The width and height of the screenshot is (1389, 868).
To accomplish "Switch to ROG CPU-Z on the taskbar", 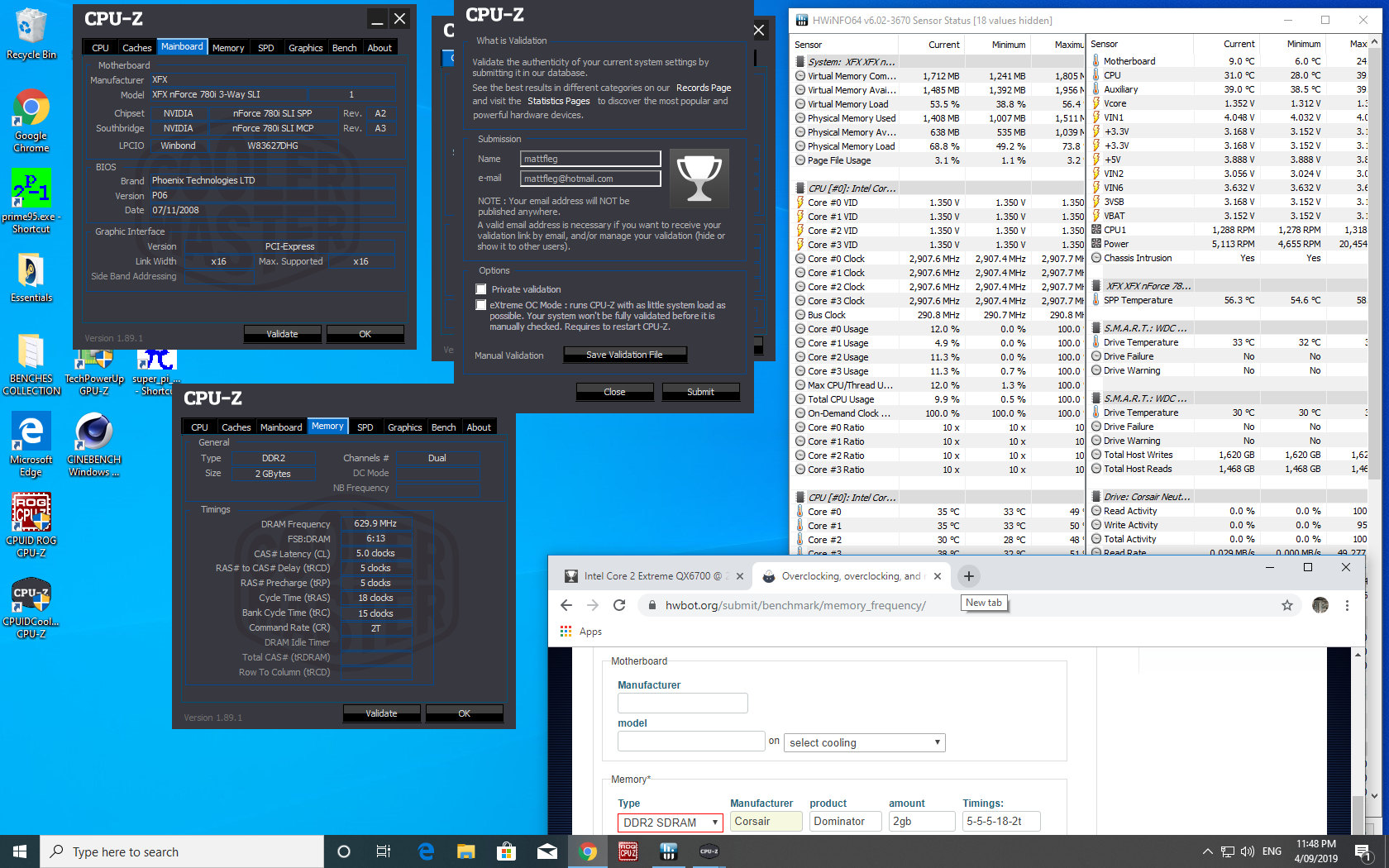I will (628, 851).
